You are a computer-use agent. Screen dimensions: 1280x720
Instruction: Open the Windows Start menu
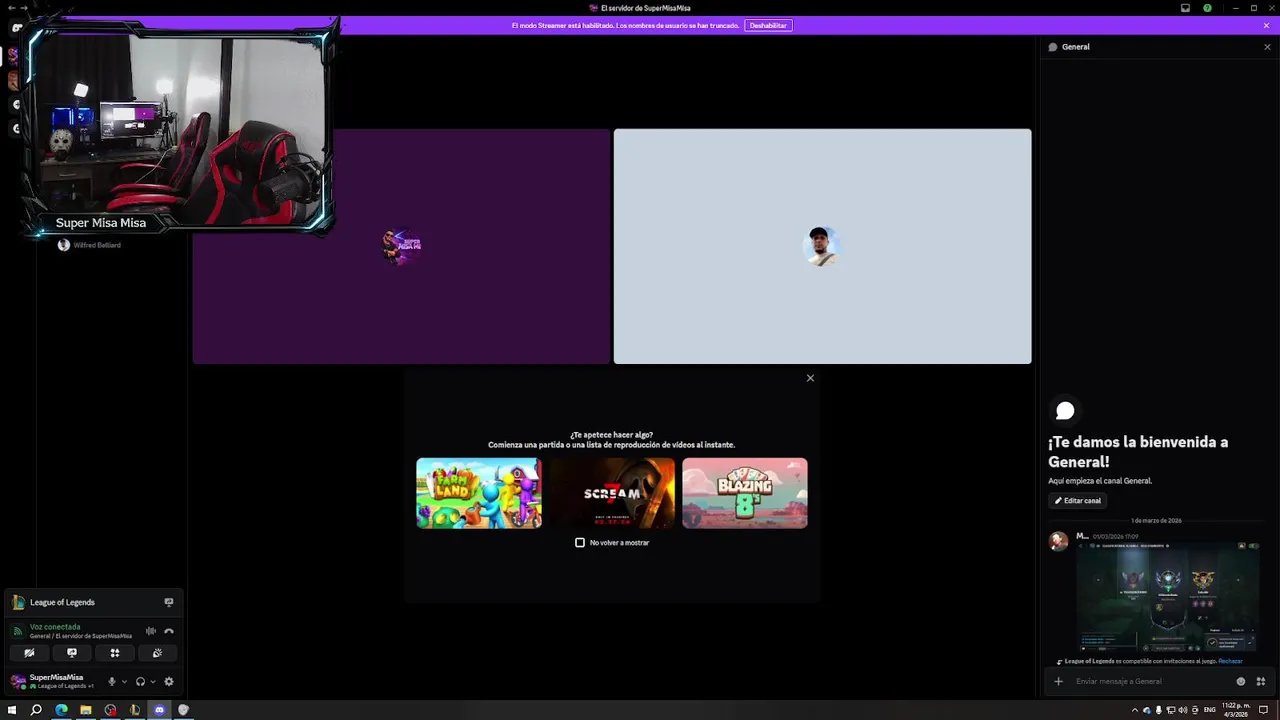pyautogui.click(x=12, y=710)
